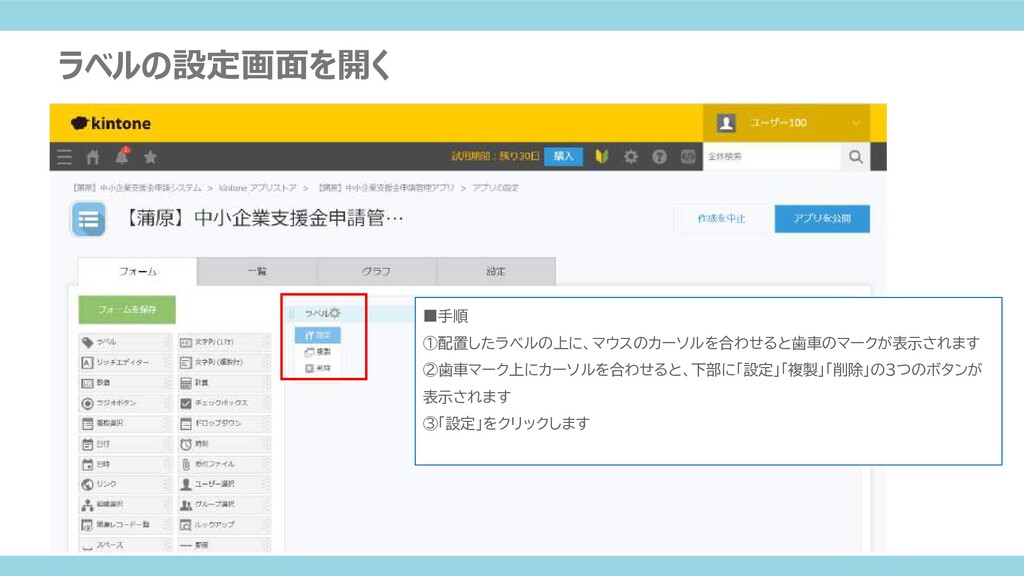Open the kintone アプリストア breadcrumb link

(x=257, y=187)
